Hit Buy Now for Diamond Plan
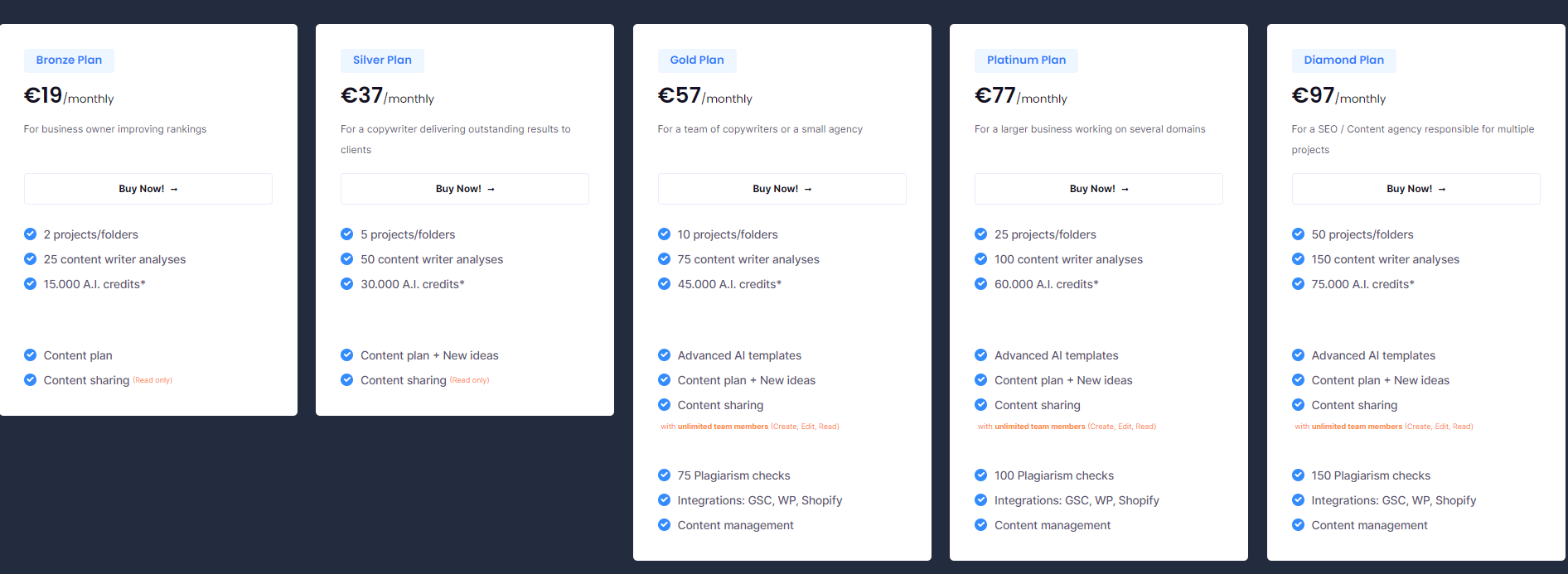Viewport: 1568px width, 574px height. coord(1416,189)
